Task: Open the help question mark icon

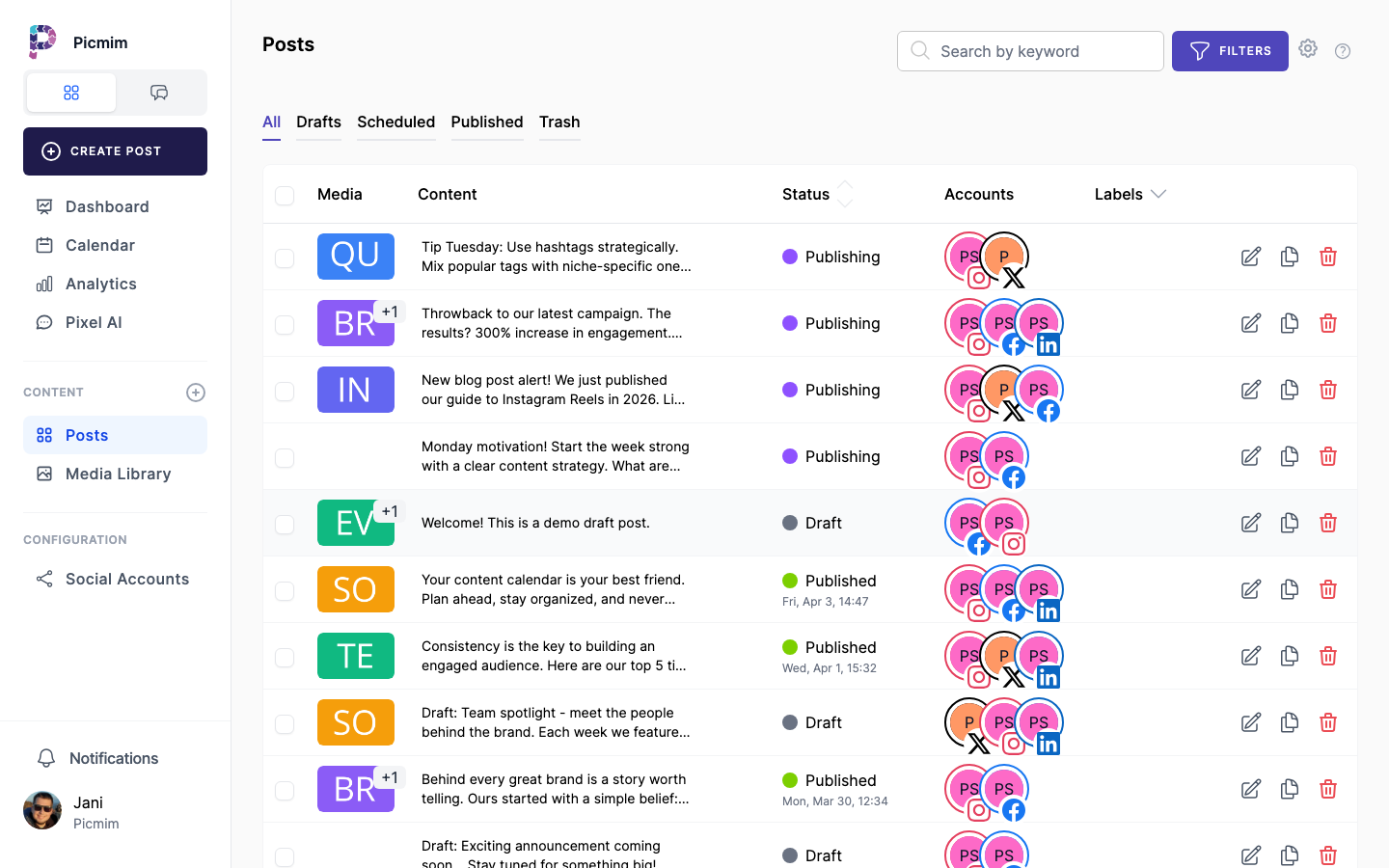Action: coord(1342,51)
